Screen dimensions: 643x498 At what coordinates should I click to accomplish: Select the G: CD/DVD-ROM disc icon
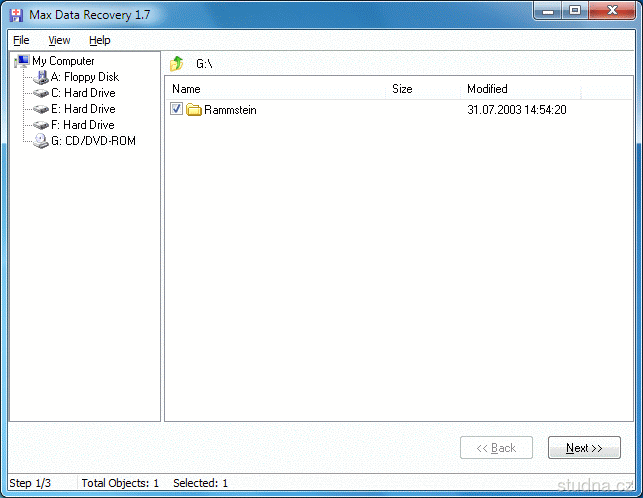coord(41,141)
